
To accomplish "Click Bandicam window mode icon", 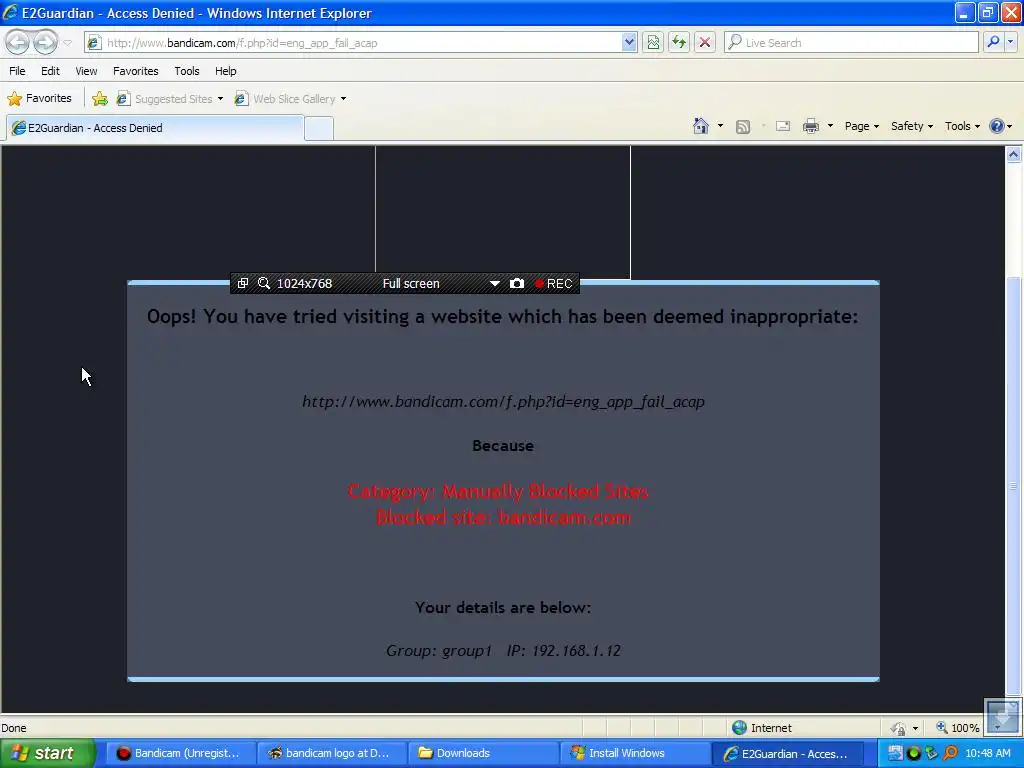I will click(243, 283).
